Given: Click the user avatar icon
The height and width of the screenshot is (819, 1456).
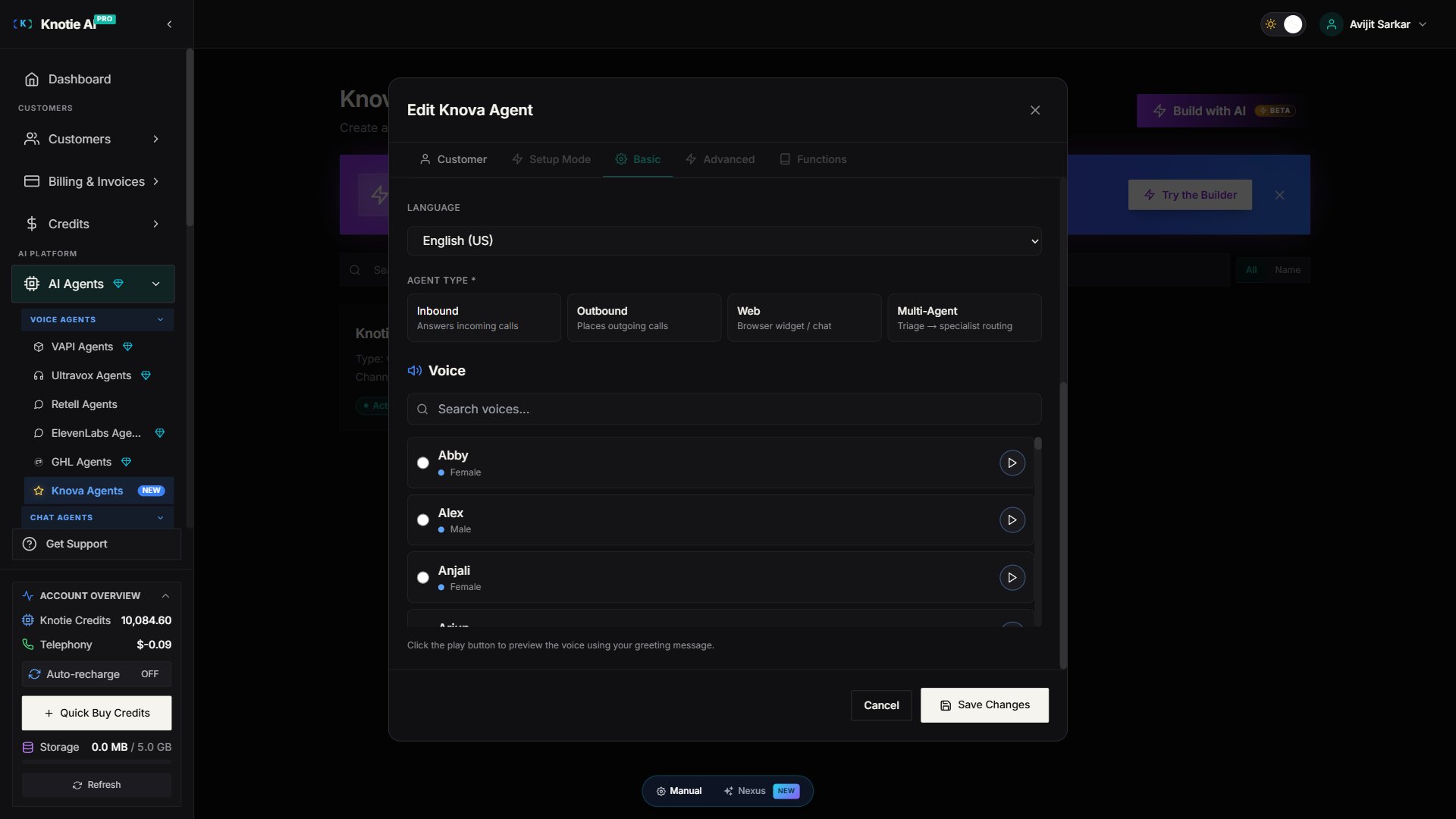Looking at the screenshot, I should click(1332, 24).
